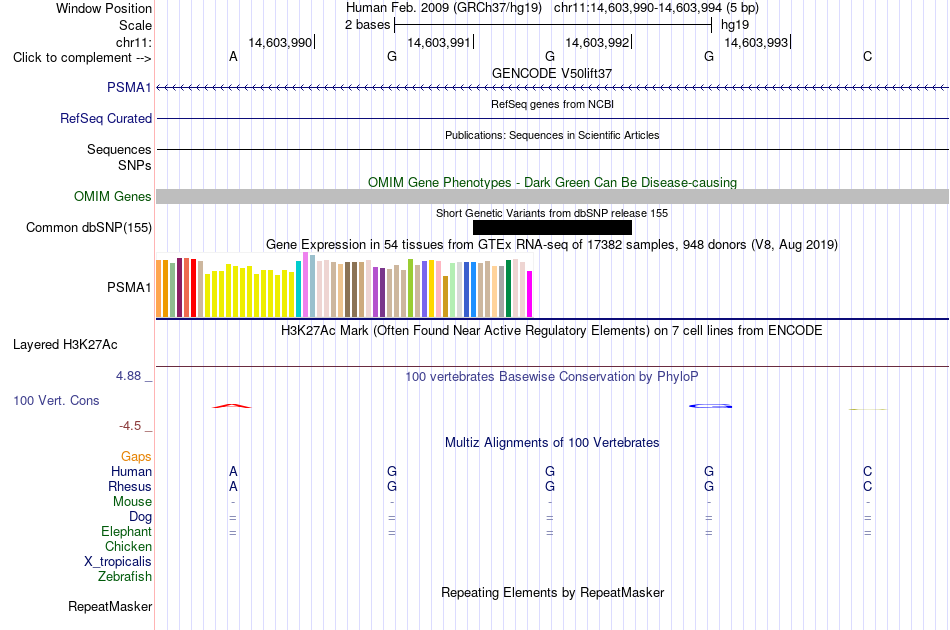Click 'Repeating Elements by RepeatMasker' title
This screenshot has height=630, width=950.
tap(552, 592)
